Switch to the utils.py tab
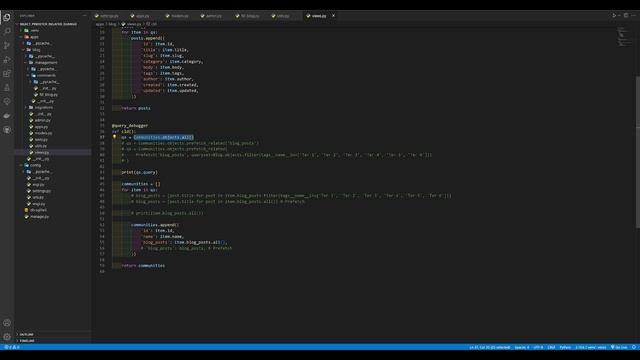 281,16
